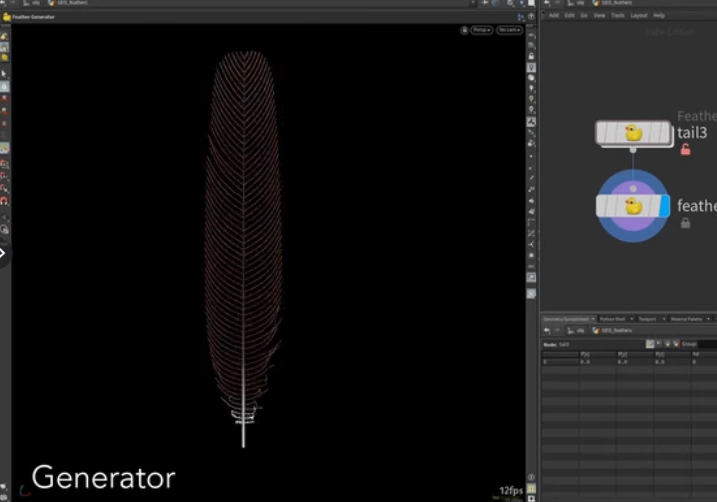717x502 pixels.
Task: Toggle the lock camera to view icon
Action: 464,30
